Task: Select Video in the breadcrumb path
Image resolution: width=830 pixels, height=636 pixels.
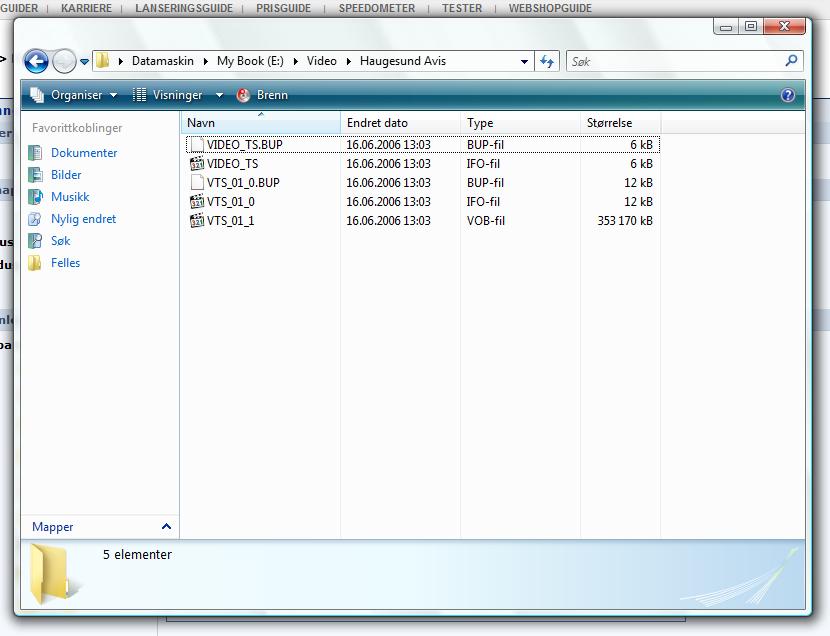Action: [x=321, y=61]
